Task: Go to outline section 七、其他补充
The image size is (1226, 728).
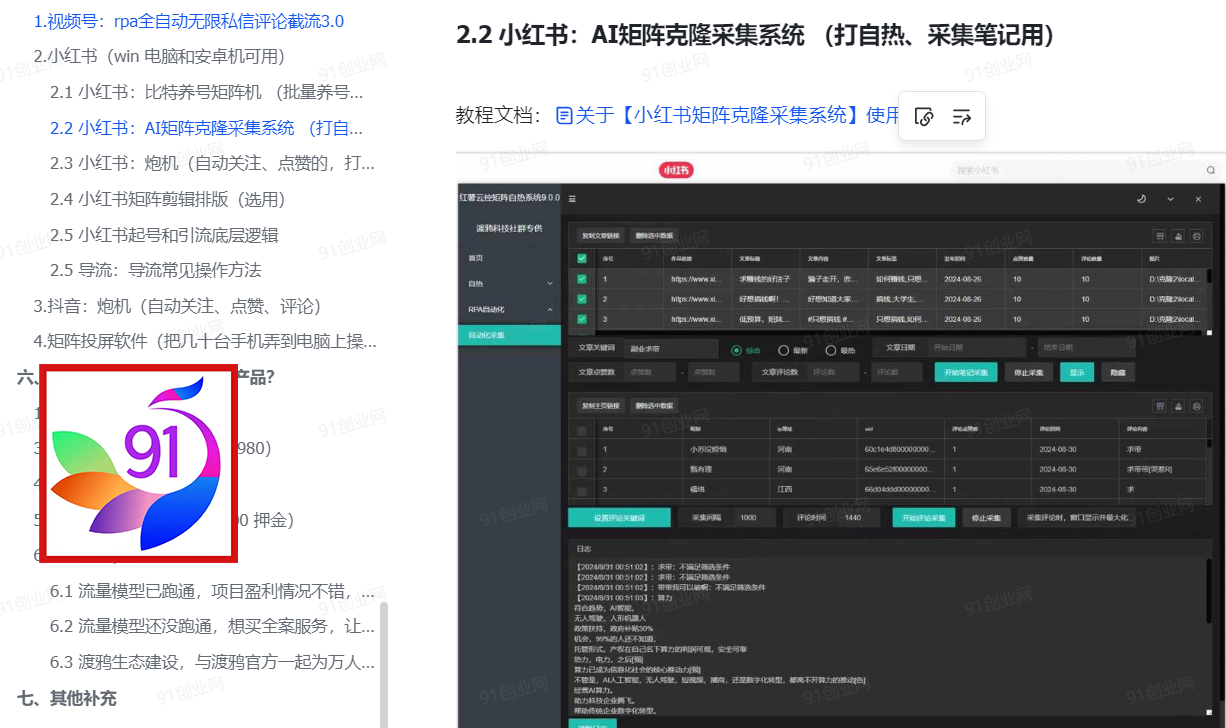Action: click(67, 698)
